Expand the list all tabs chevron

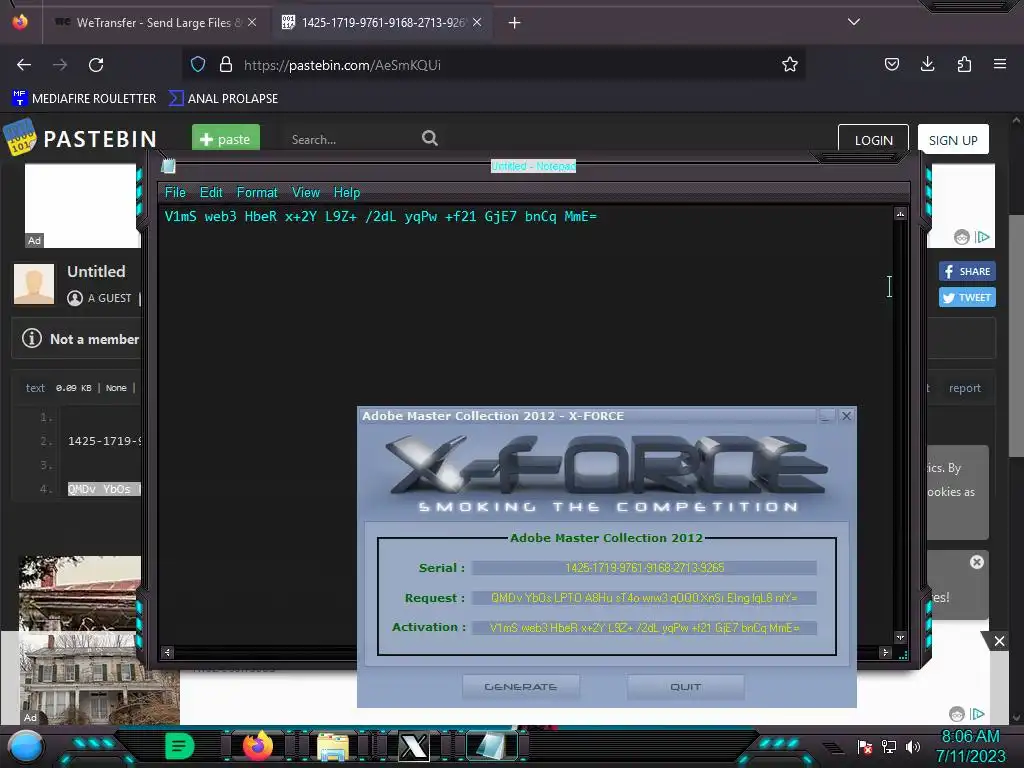(854, 22)
